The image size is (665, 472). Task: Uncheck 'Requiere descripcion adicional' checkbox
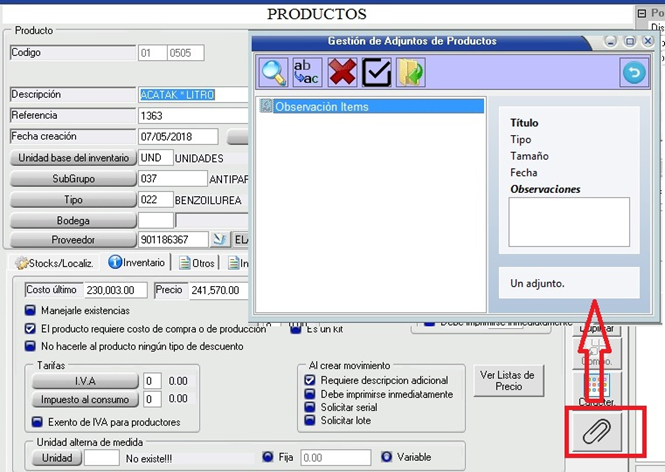tap(310, 381)
